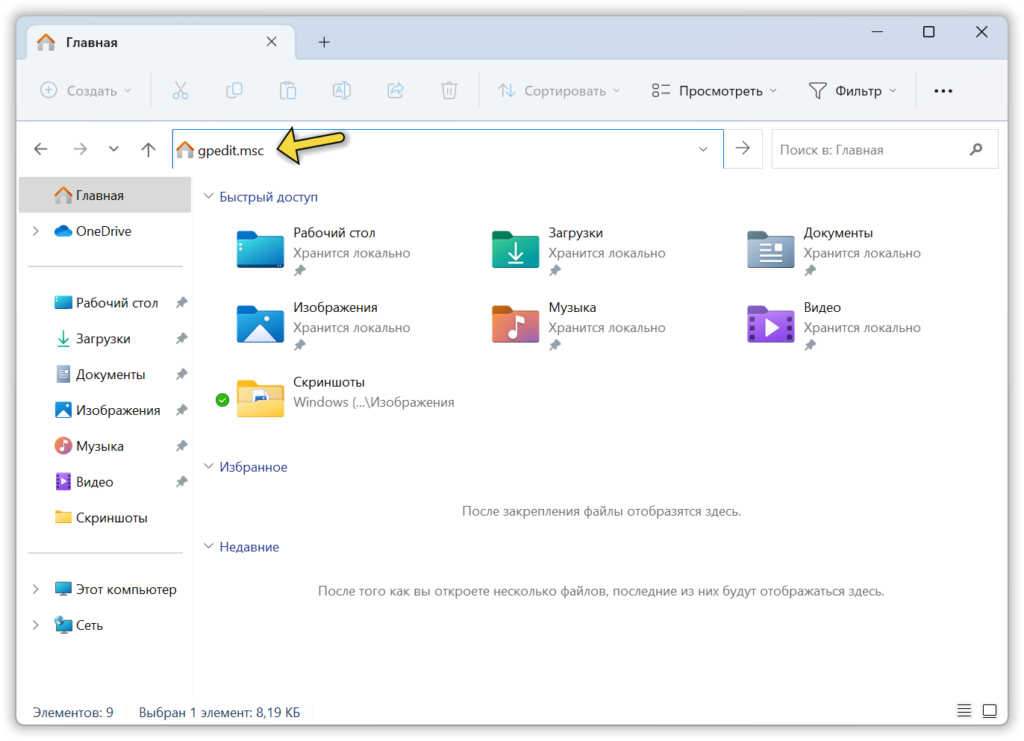
Task: Switch to large thumbnails view in status bar
Action: (989, 711)
